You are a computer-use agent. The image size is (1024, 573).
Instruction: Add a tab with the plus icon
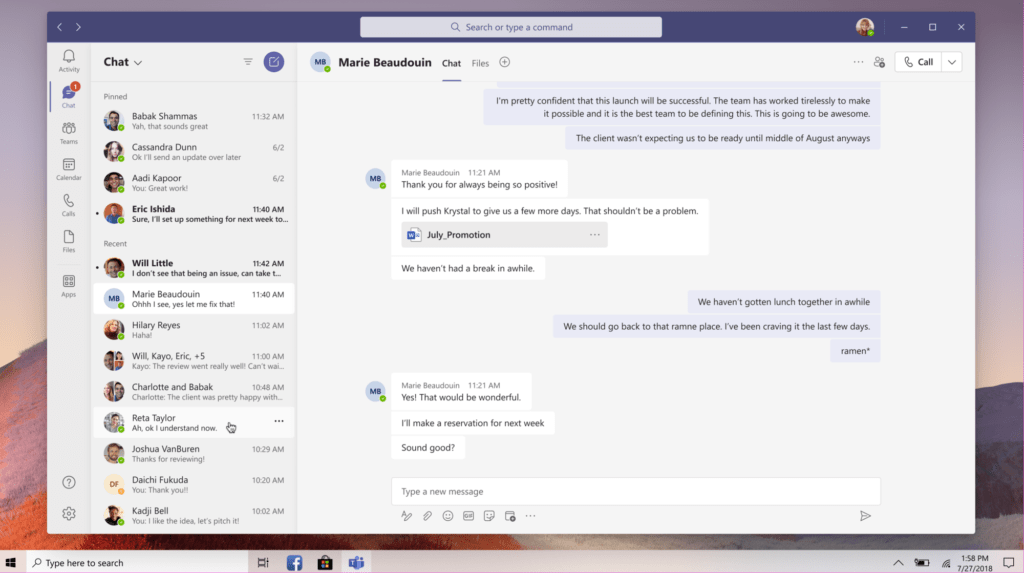[505, 62]
